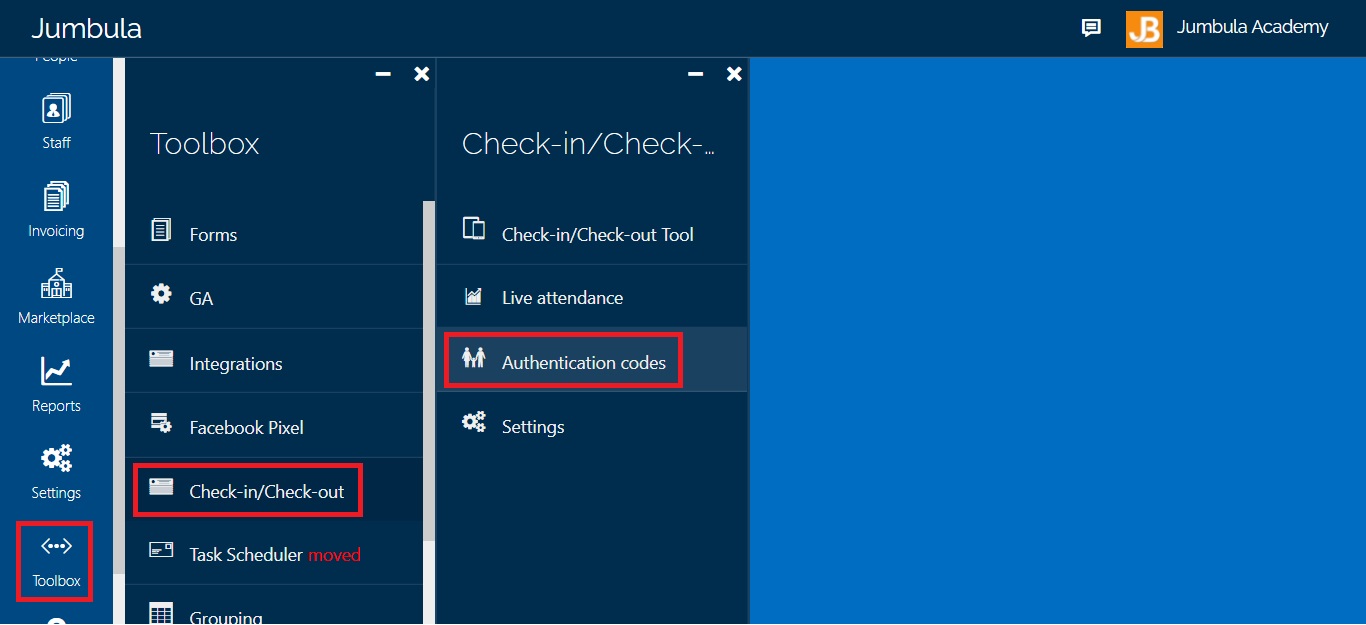This screenshot has width=1366, height=625.
Task: Open the Settings gears icon in sidebar
Action: [x=56, y=459]
